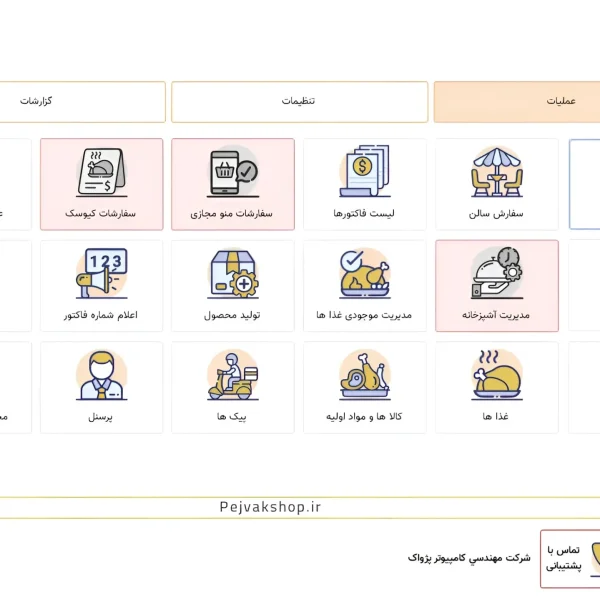Open سفارشات کیوسک kiosk orders tile
The height and width of the screenshot is (600, 600).
101,184
